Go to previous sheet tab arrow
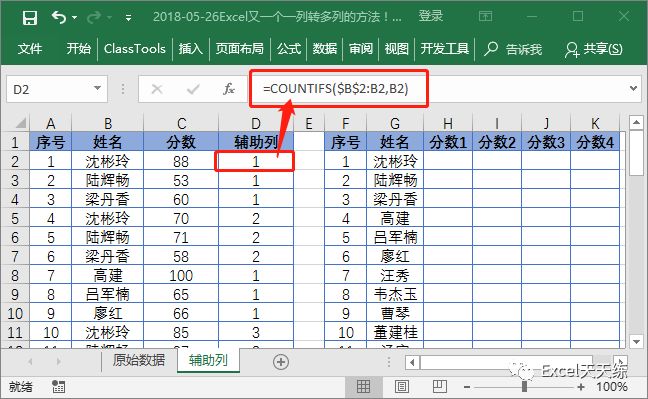This screenshot has width=648, height=399. [30, 362]
